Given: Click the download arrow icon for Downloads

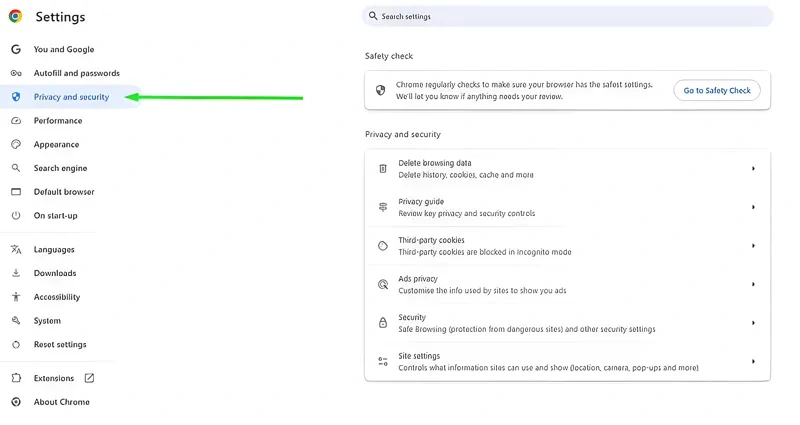Looking at the screenshot, I should [x=16, y=273].
